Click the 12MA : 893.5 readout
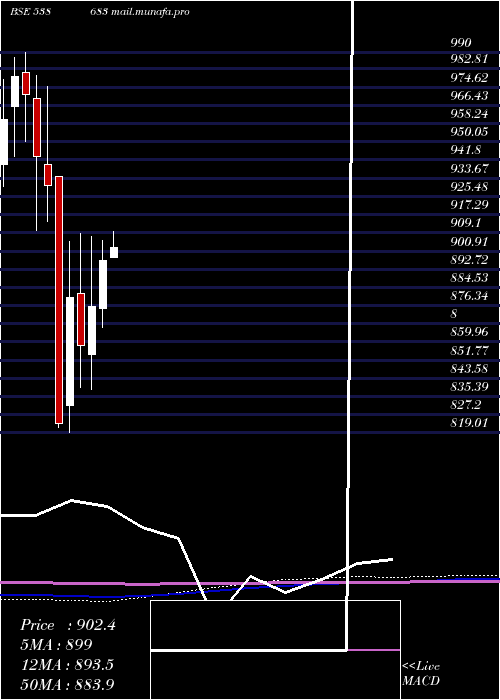 (67, 665)
